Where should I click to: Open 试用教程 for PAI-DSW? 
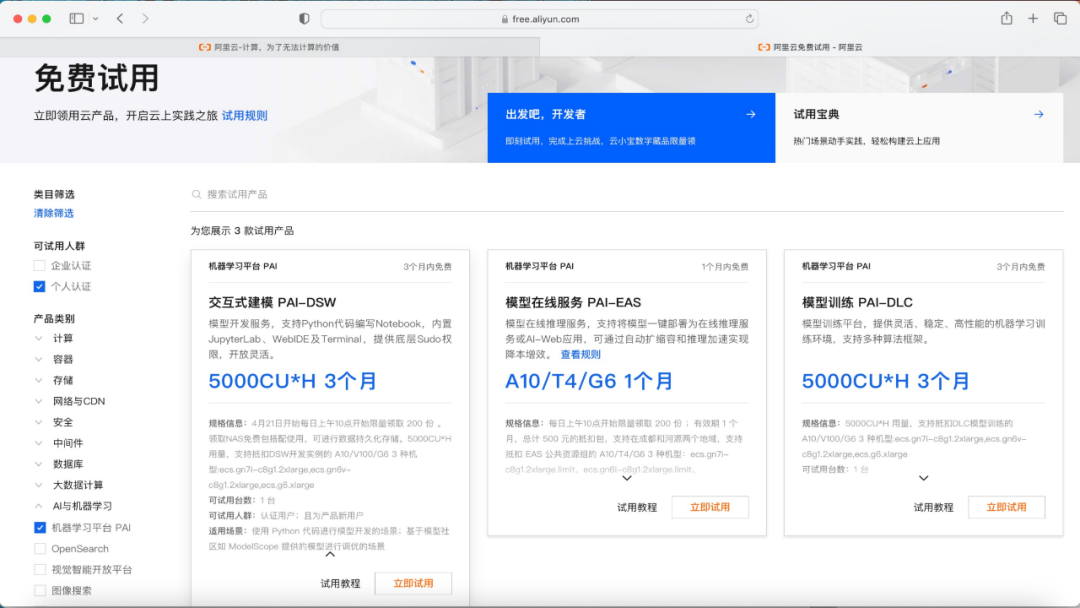coord(340,583)
